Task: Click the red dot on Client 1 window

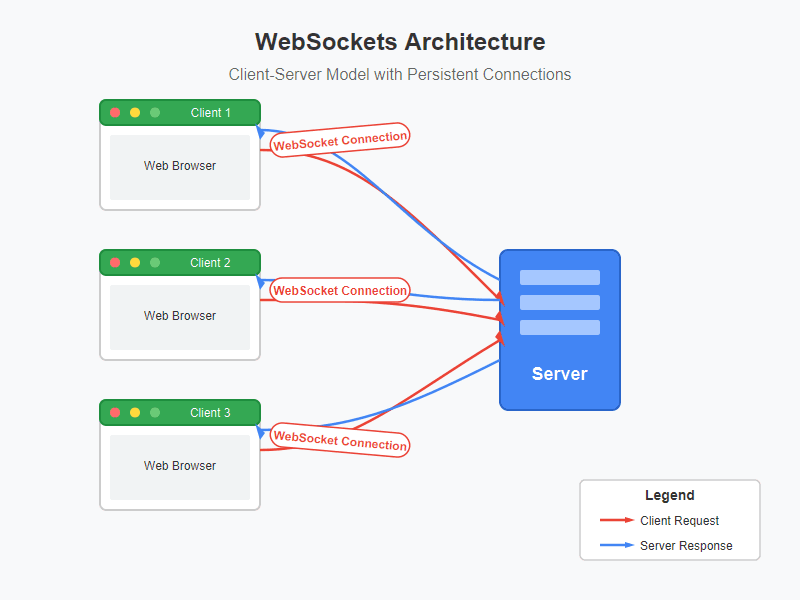Action: pyautogui.click(x=115, y=113)
